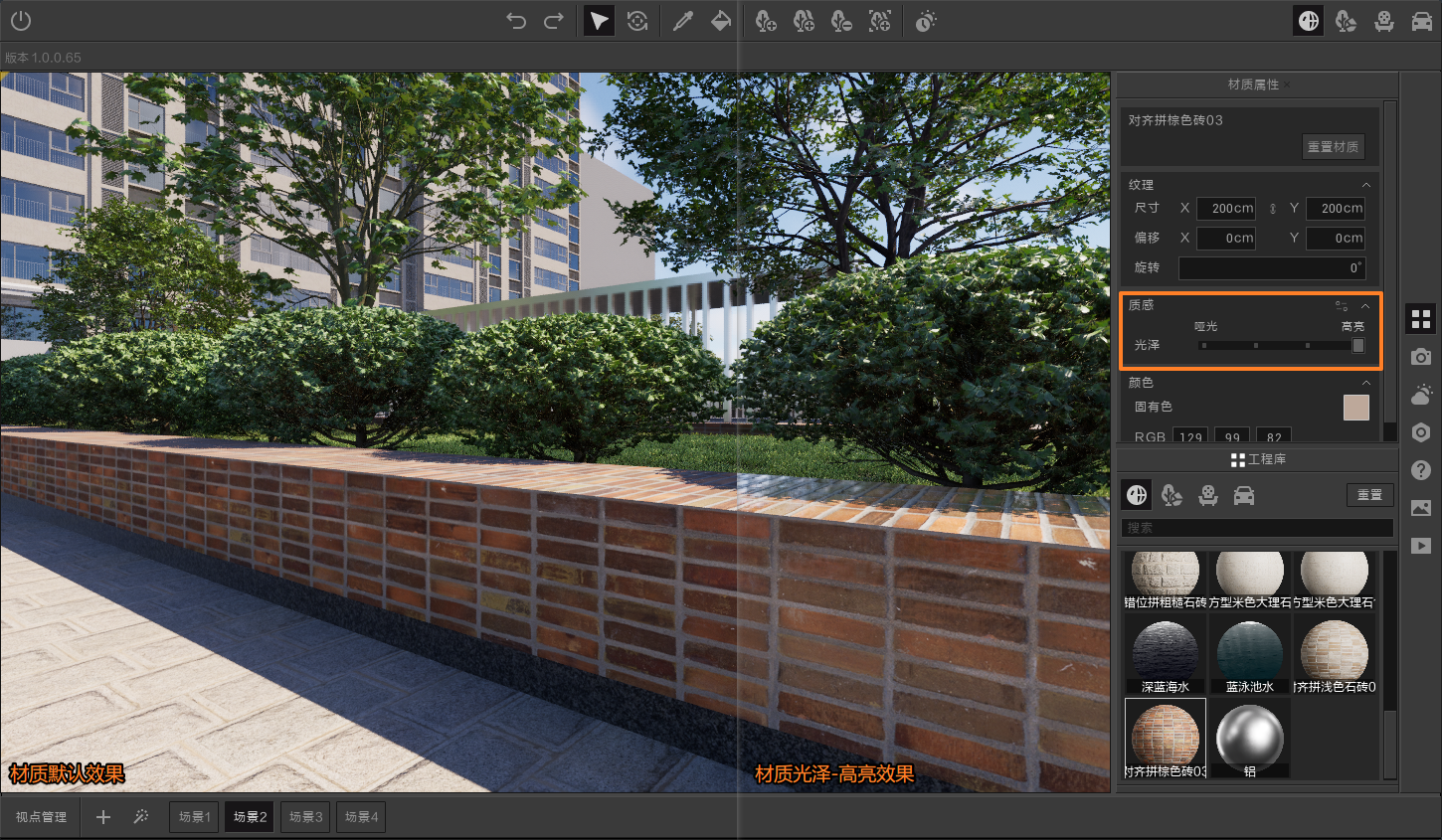Image resolution: width=1442 pixels, height=840 pixels.
Task: Click the magic wand icon beside viewpoints
Action: coord(141,817)
